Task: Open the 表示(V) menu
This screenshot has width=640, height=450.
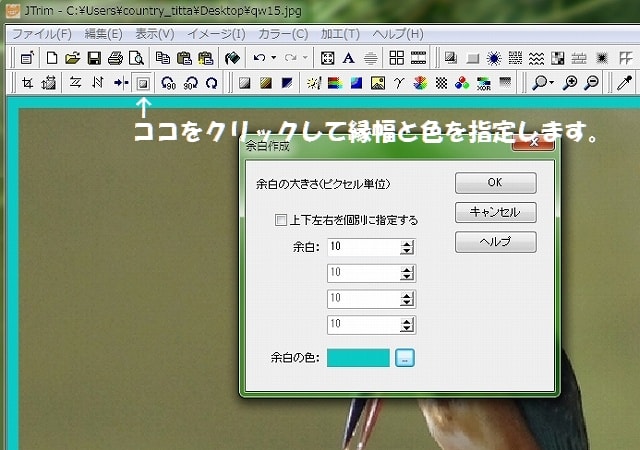Action: [155, 34]
